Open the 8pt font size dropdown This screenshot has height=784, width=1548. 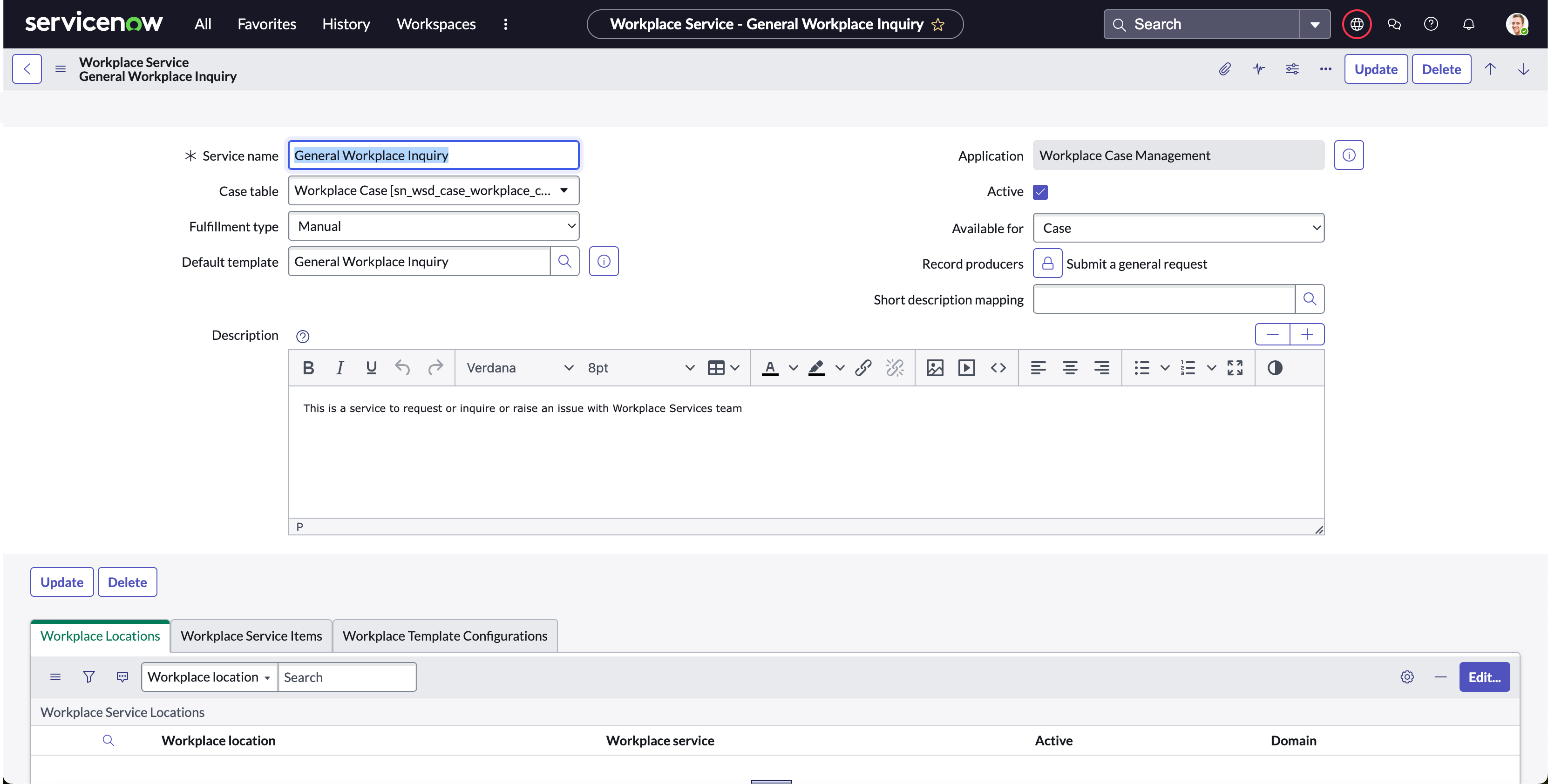tap(641, 368)
